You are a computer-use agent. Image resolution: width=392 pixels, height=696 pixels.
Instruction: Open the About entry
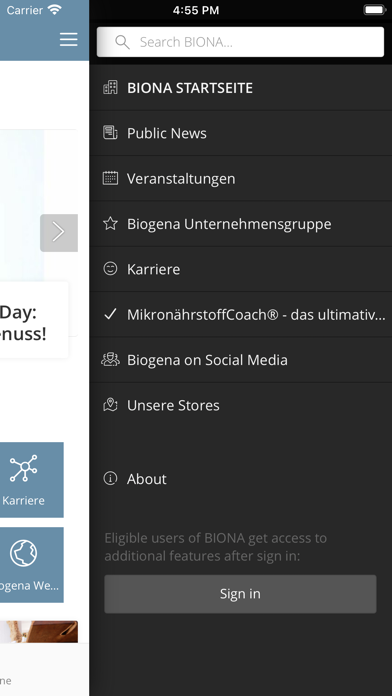[x=241, y=478]
